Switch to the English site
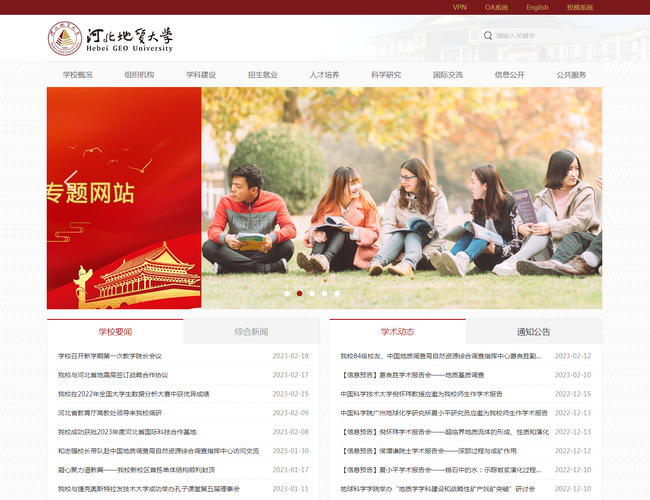650x500 pixels. (x=537, y=7)
